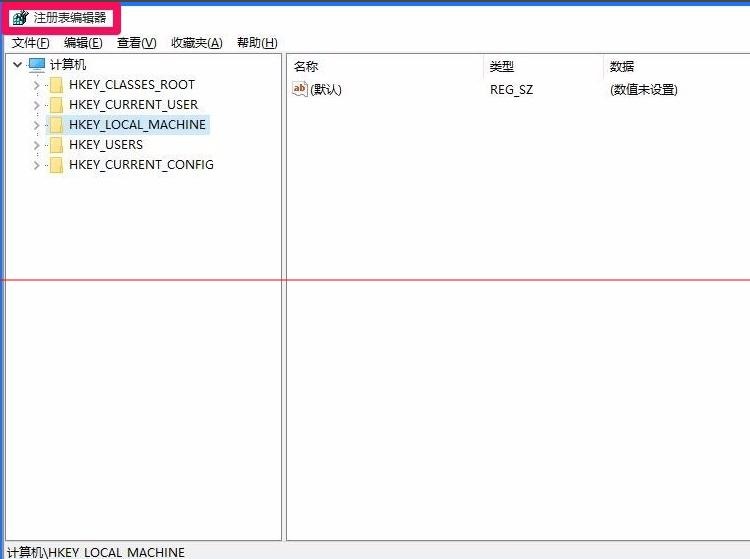750x559 pixels.
Task: Click the 数据 column header
Action: 622,66
